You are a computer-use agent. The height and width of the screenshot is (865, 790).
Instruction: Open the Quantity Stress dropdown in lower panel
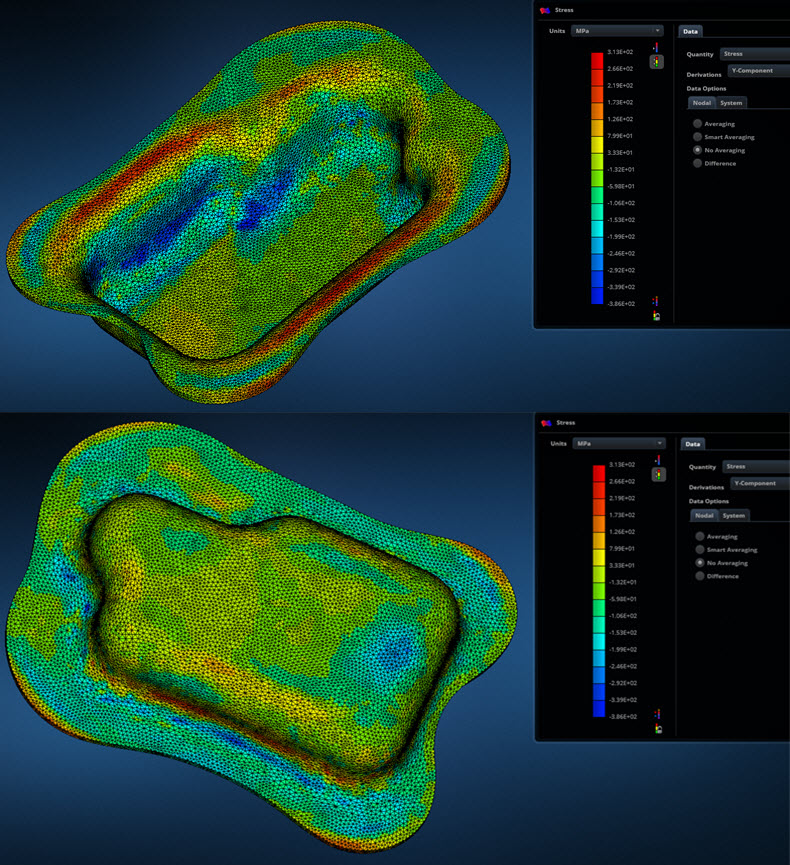click(756, 466)
